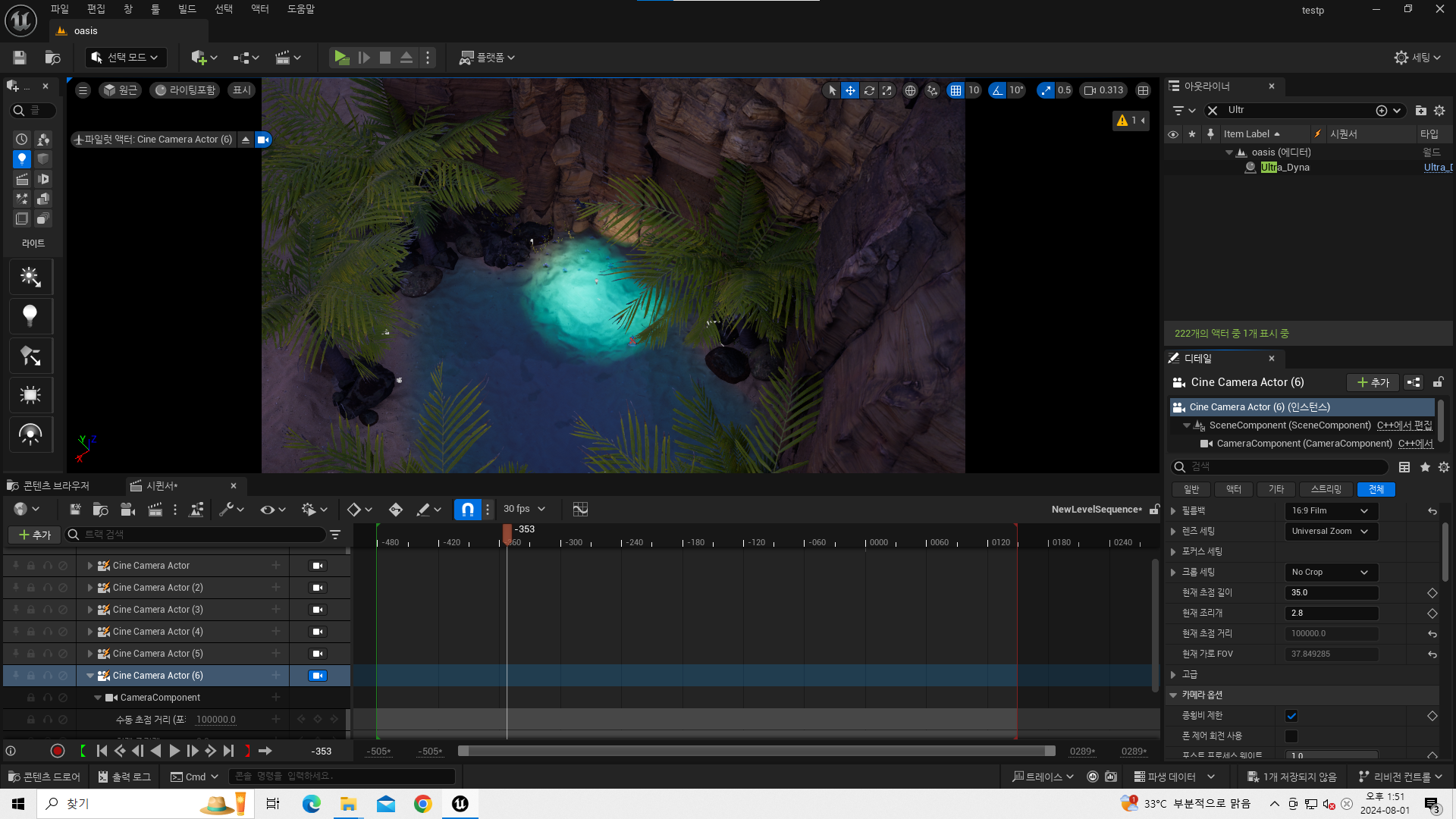The width and height of the screenshot is (1456, 819).
Task: Click the camera lock icon for Cine Camera Actor (6)
Action: [318, 676]
